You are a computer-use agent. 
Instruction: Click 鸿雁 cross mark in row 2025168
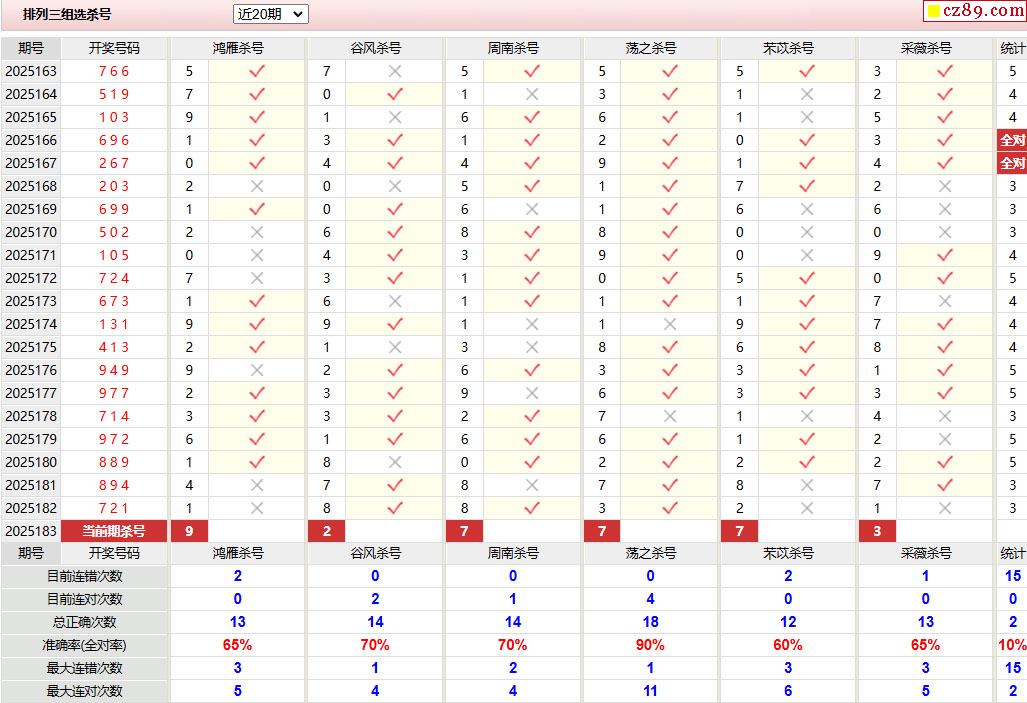tap(257, 186)
